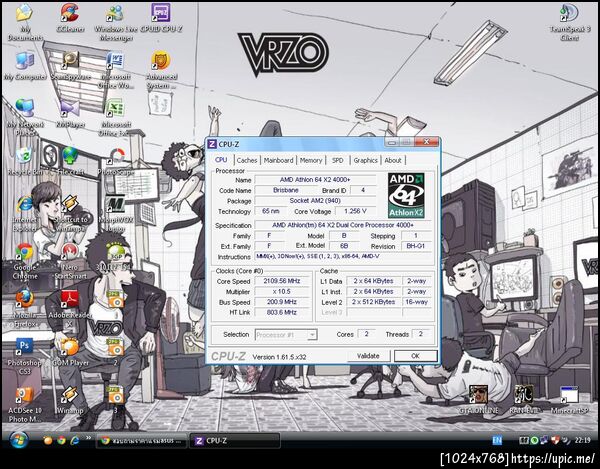Click the Windows Start orb
Screen dimensions: 600x469
click(x=18, y=440)
